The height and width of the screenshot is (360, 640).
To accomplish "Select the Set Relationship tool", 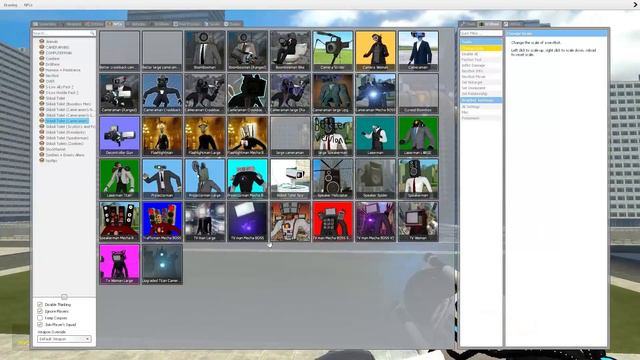I will tap(481, 93).
